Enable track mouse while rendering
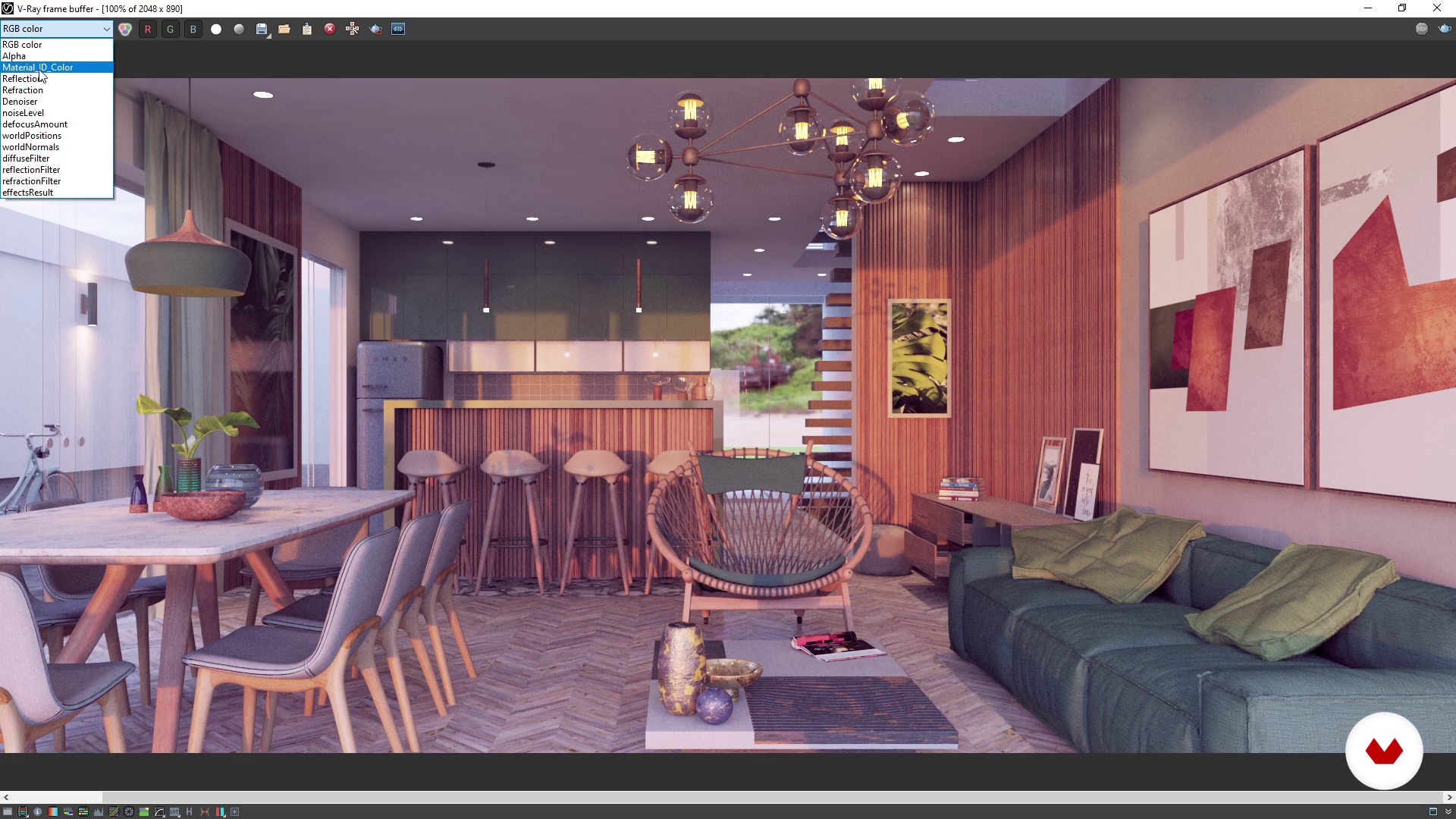The width and height of the screenshot is (1456, 819). 353,29
